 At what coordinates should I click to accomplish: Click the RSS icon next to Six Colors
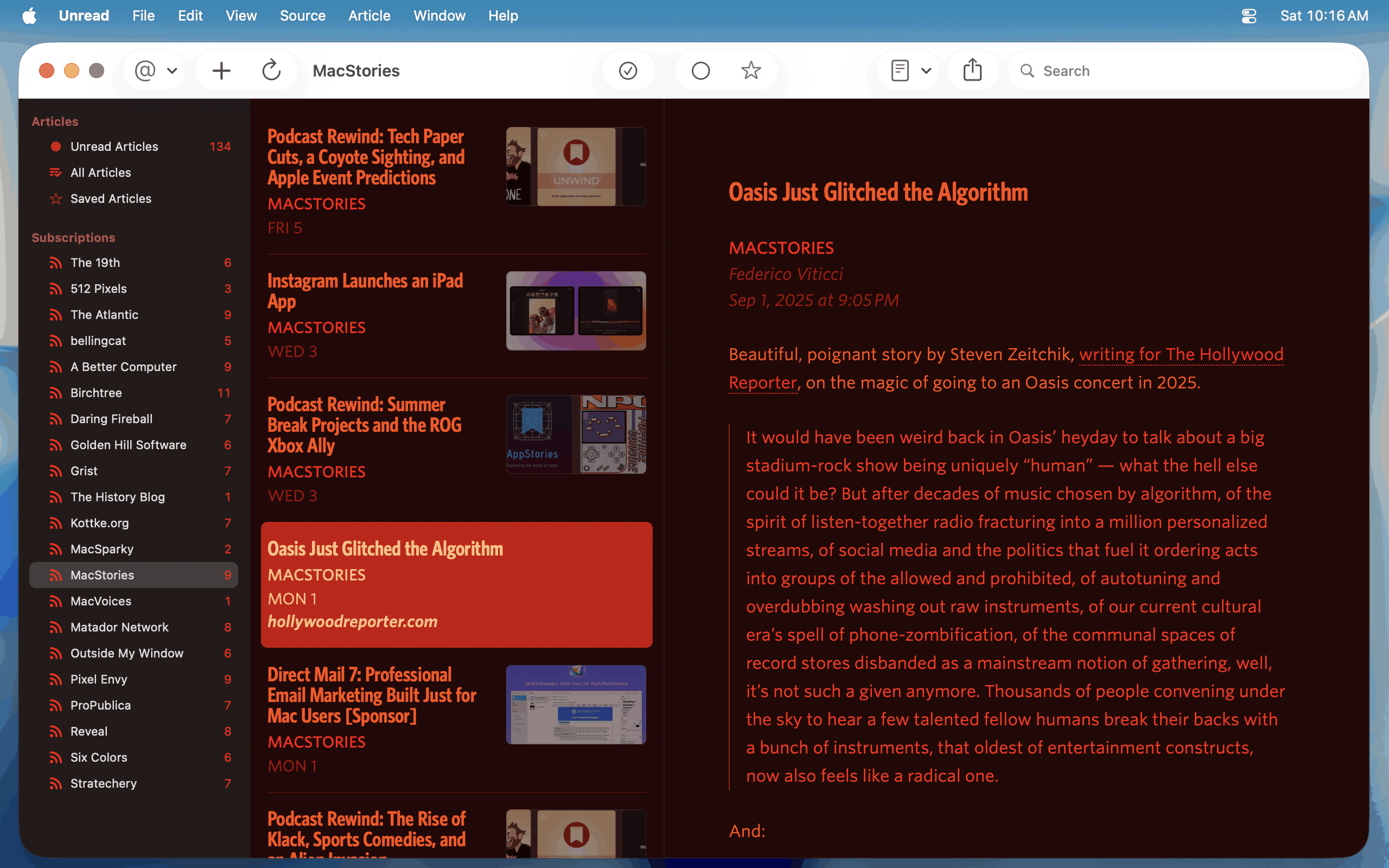[56, 757]
